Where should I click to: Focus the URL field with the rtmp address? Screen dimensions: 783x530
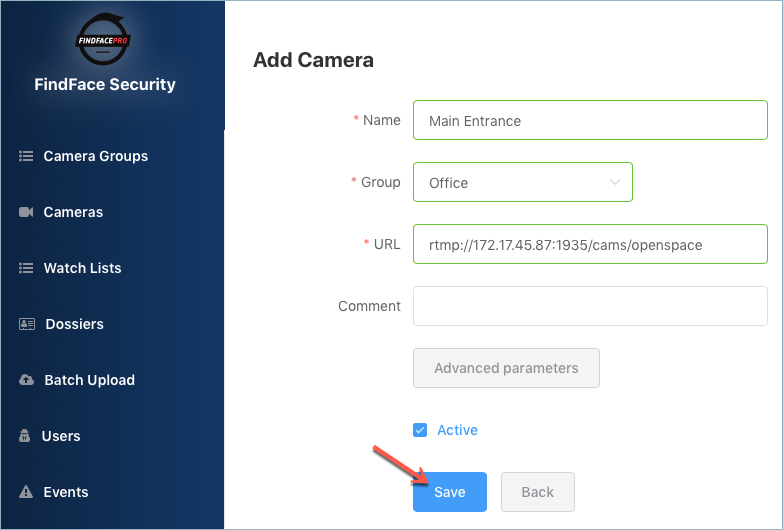[590, 244]
